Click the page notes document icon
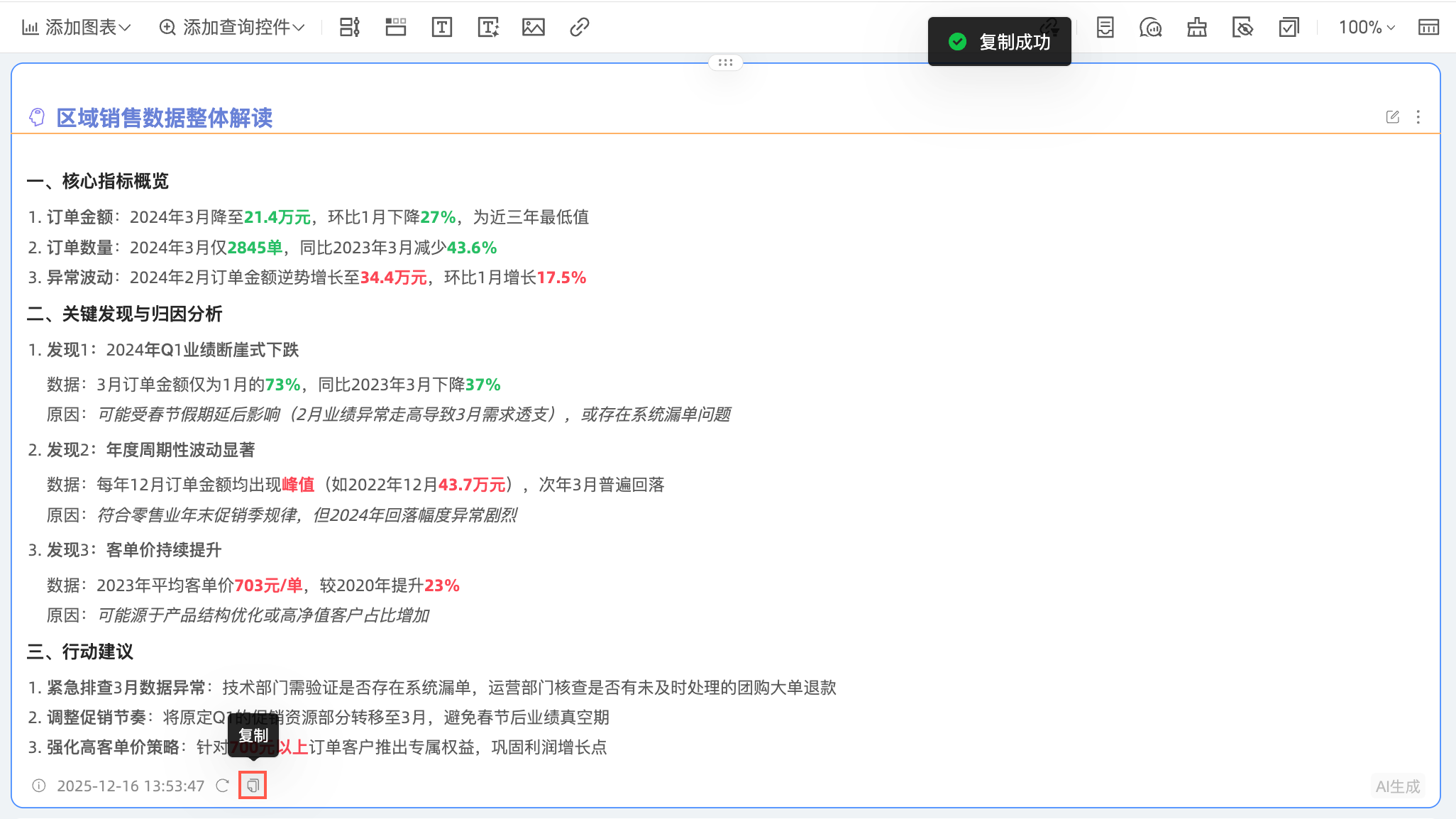Screen dimensions: 1456x819 [x=1105, y=28]
